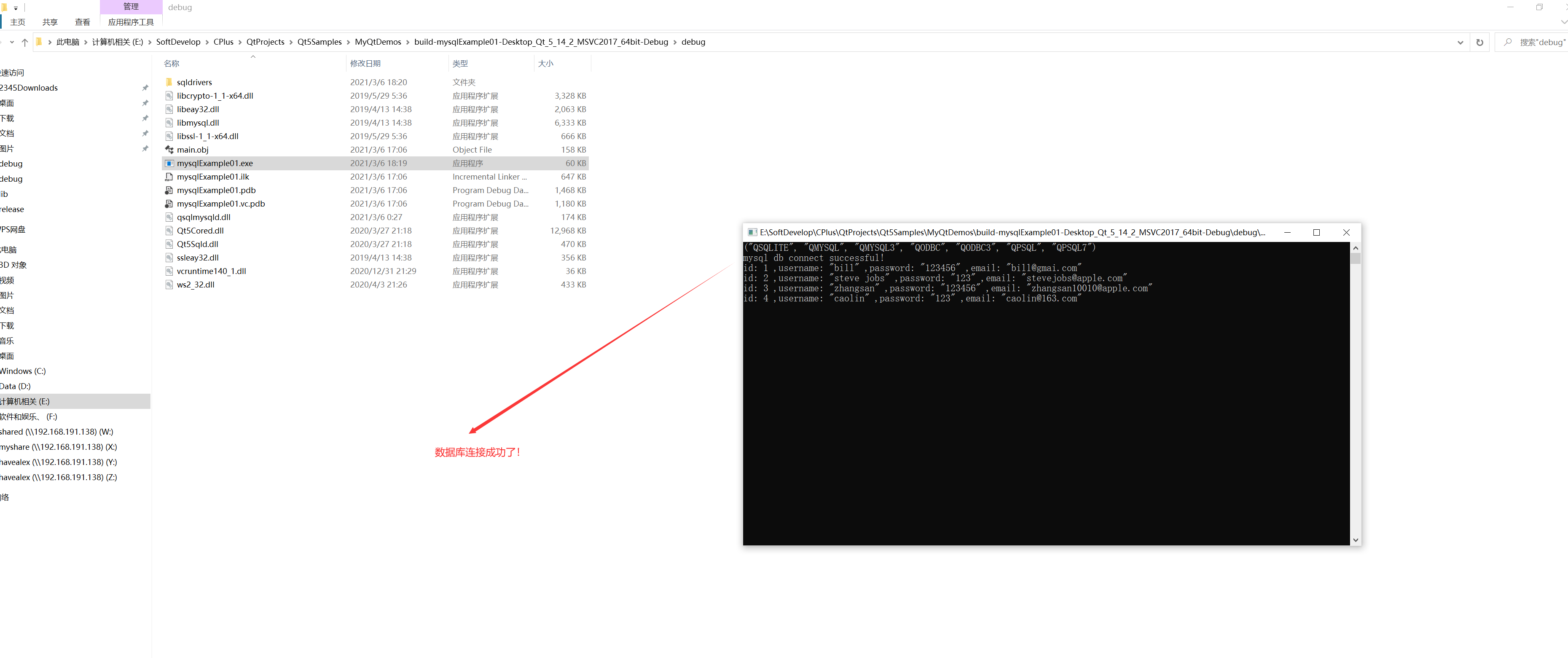Sort files by clicking the 名称 column header

[171, 63]
